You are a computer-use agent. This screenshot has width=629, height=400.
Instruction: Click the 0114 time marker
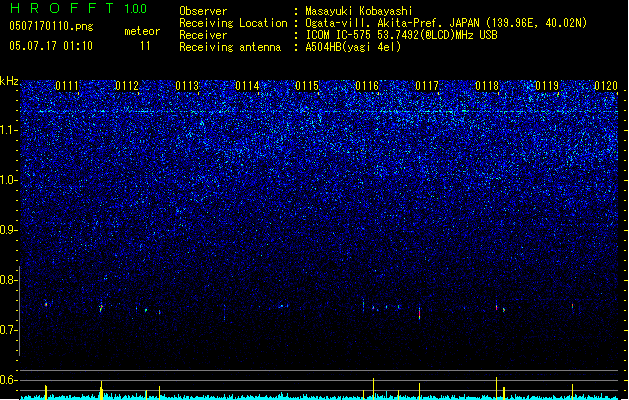click(247, 86)
